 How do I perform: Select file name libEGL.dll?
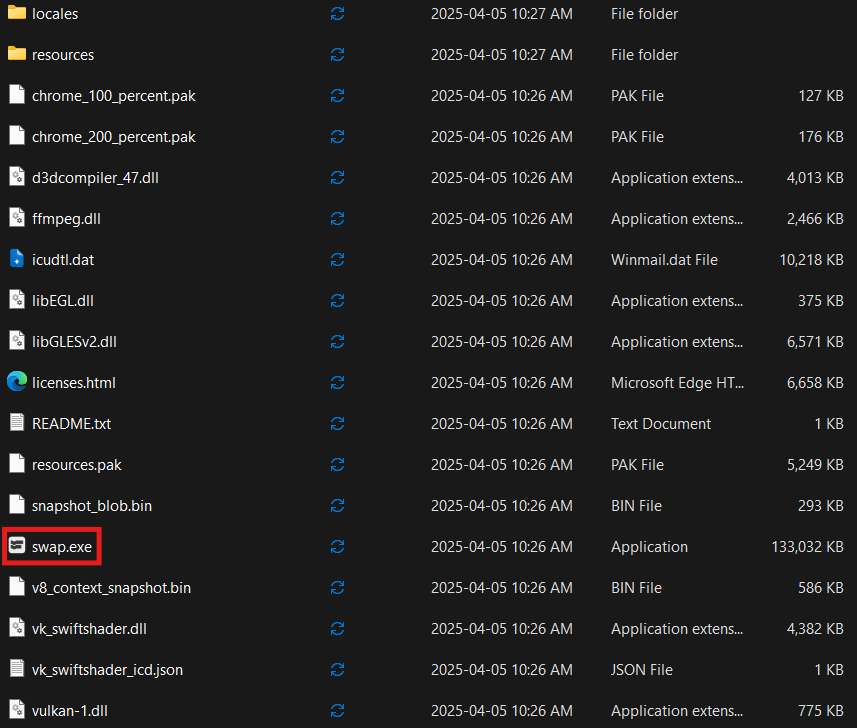[x=63, y=301]
